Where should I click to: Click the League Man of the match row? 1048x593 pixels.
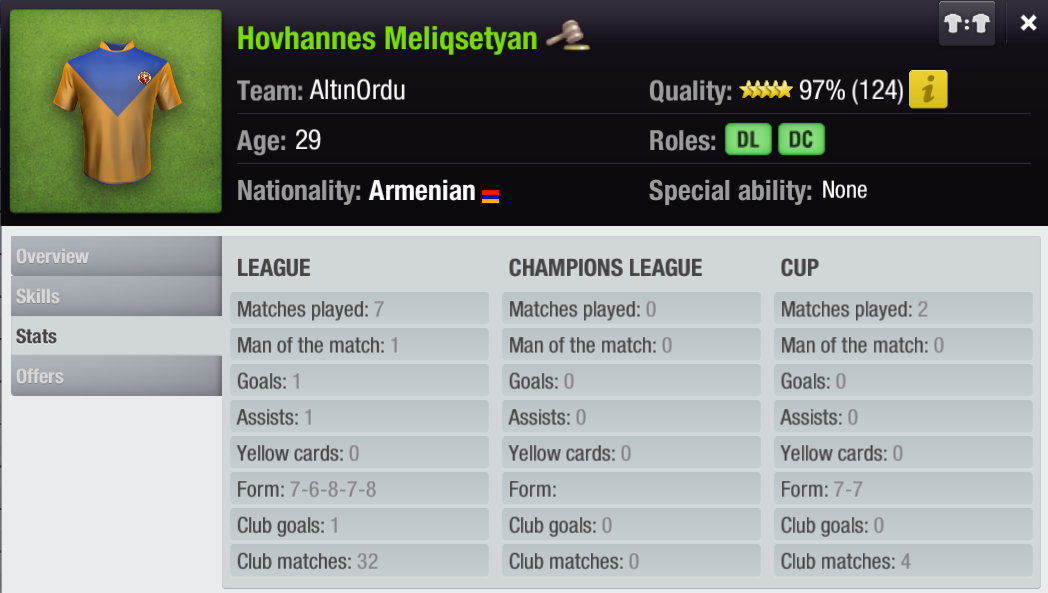pos(360,345)
